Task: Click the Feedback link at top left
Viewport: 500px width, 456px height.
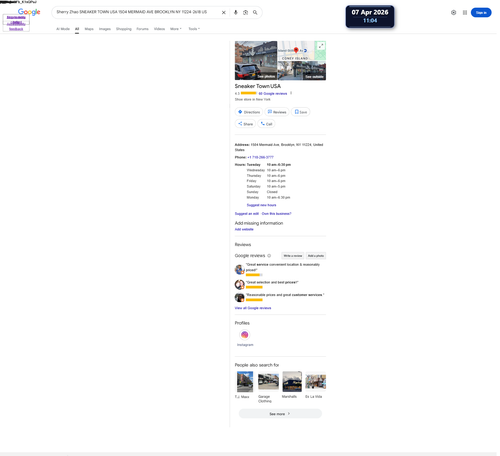Action: point(16,29)
